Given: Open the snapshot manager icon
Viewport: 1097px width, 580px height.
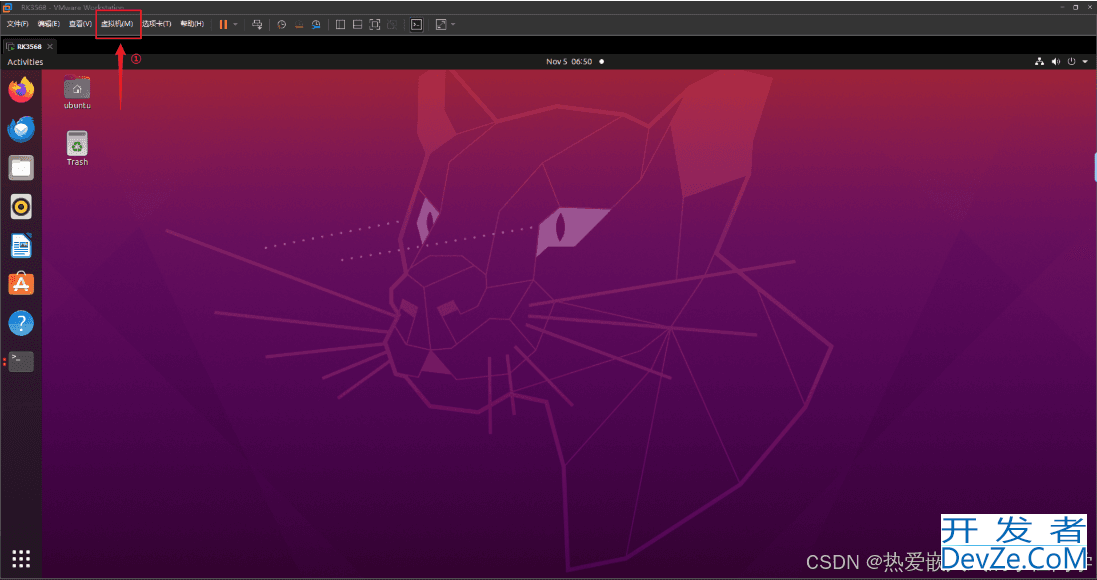Looking at the screenshot, I should 316,24.
